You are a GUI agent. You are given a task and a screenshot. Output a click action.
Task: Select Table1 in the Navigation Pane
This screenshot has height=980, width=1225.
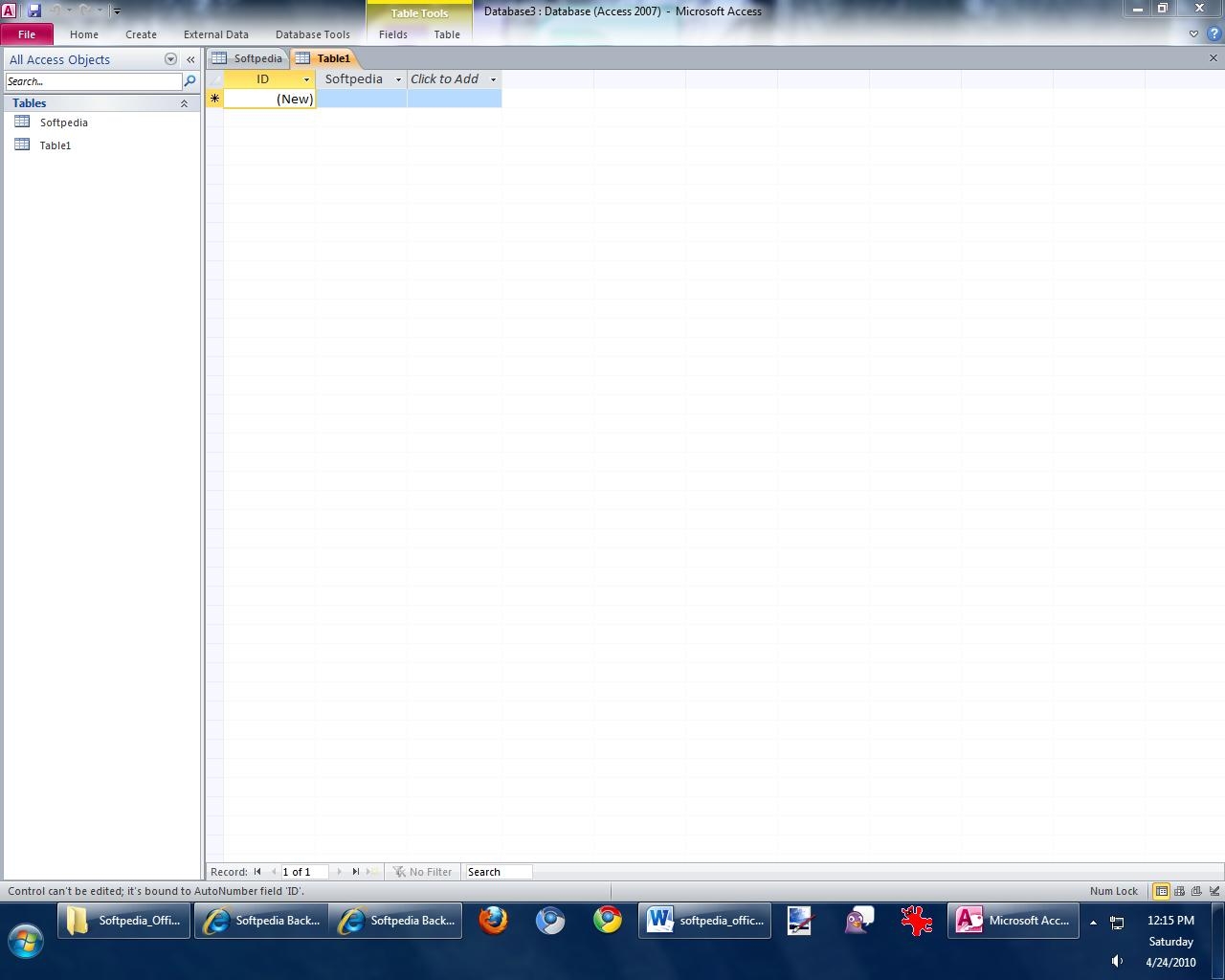[56, 145]
